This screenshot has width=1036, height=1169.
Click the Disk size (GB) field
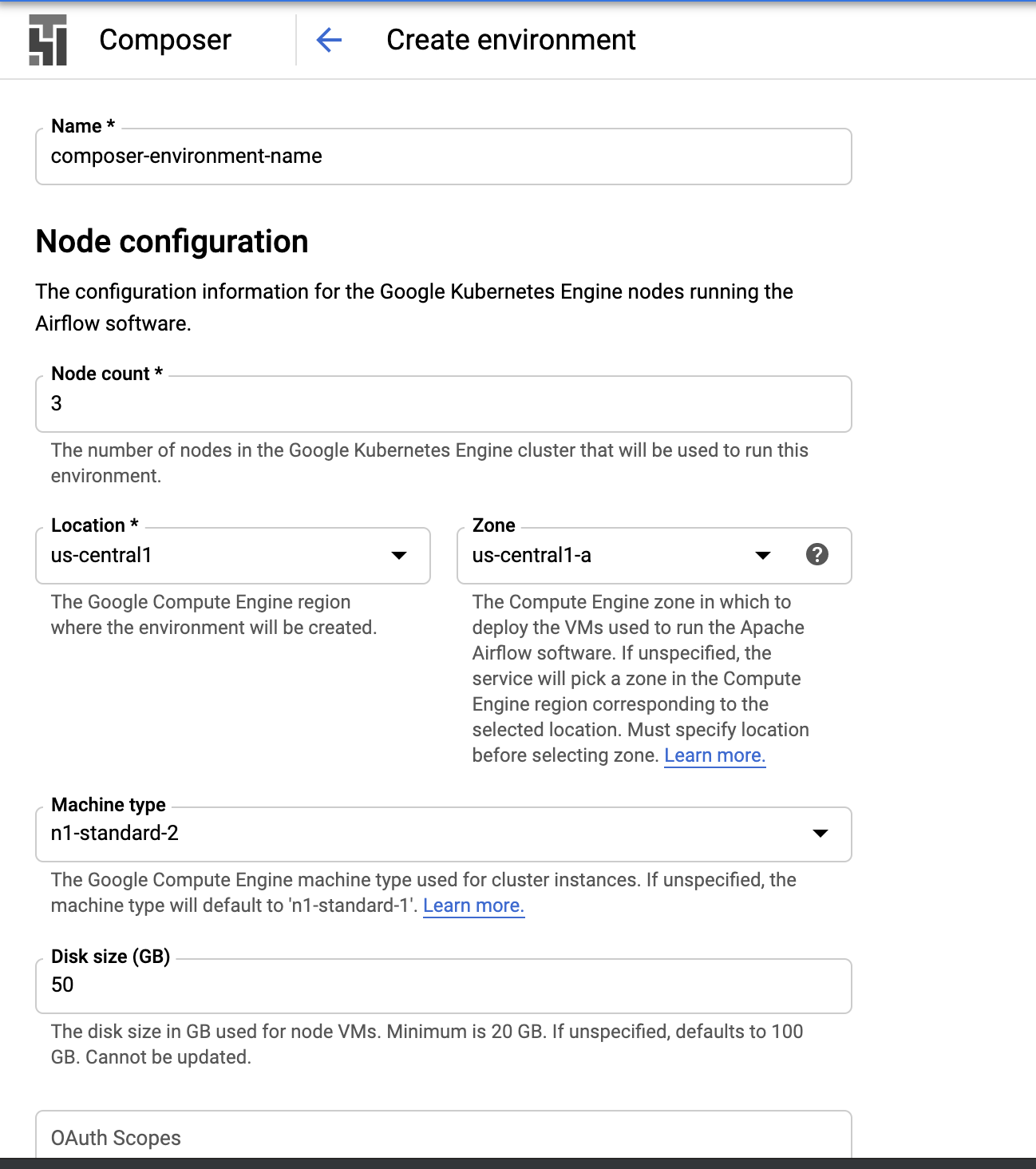tap(444, 985)
